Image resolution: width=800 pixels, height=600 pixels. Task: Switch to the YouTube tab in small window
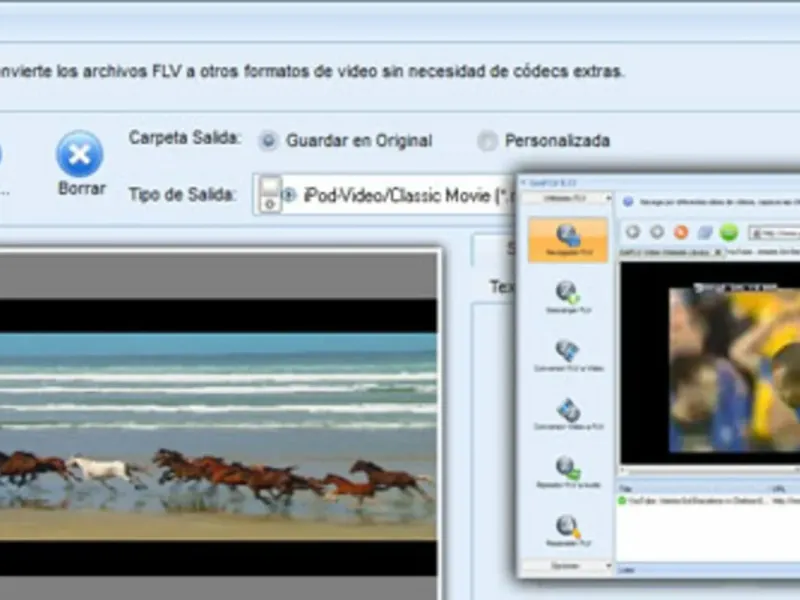(x=762, y=252)
